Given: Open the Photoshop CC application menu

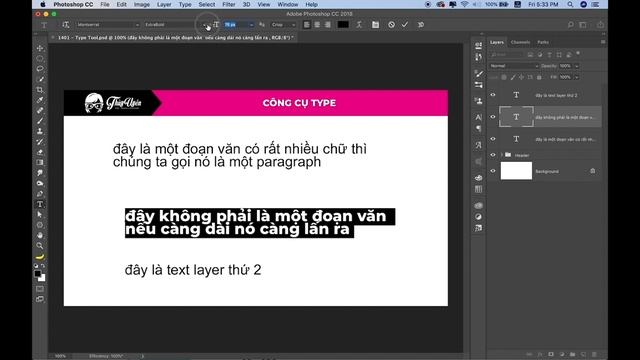Looking at the screenshot, I should pyautogui.click(x=73, y=4).
